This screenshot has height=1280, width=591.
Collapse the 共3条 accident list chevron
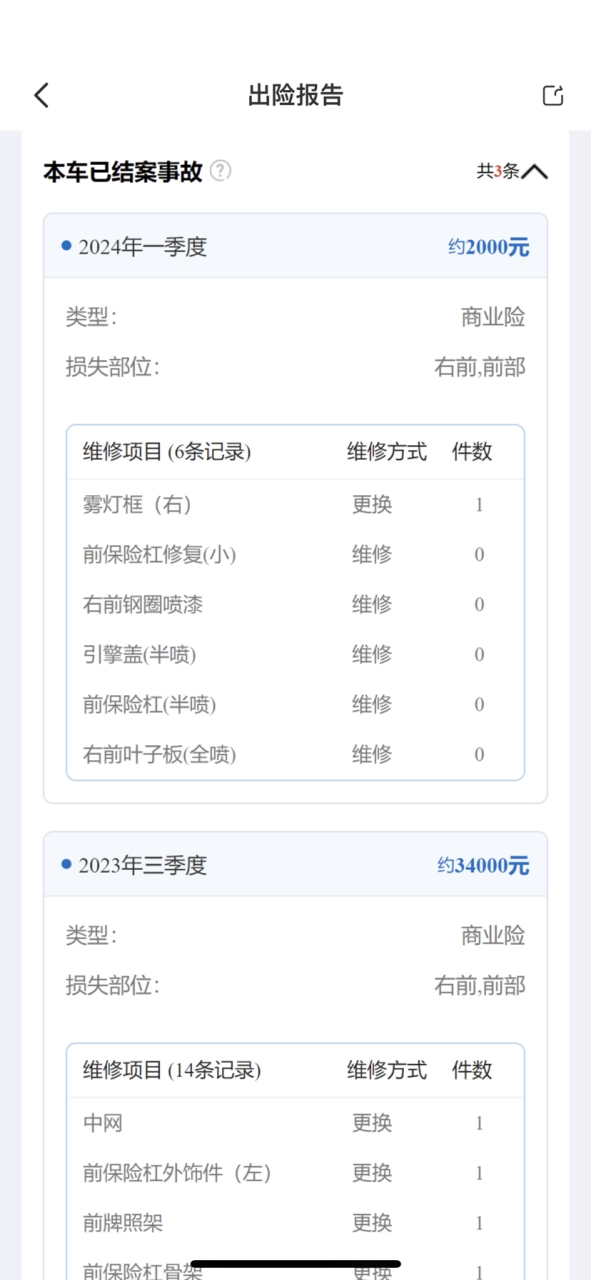point(535,171)
